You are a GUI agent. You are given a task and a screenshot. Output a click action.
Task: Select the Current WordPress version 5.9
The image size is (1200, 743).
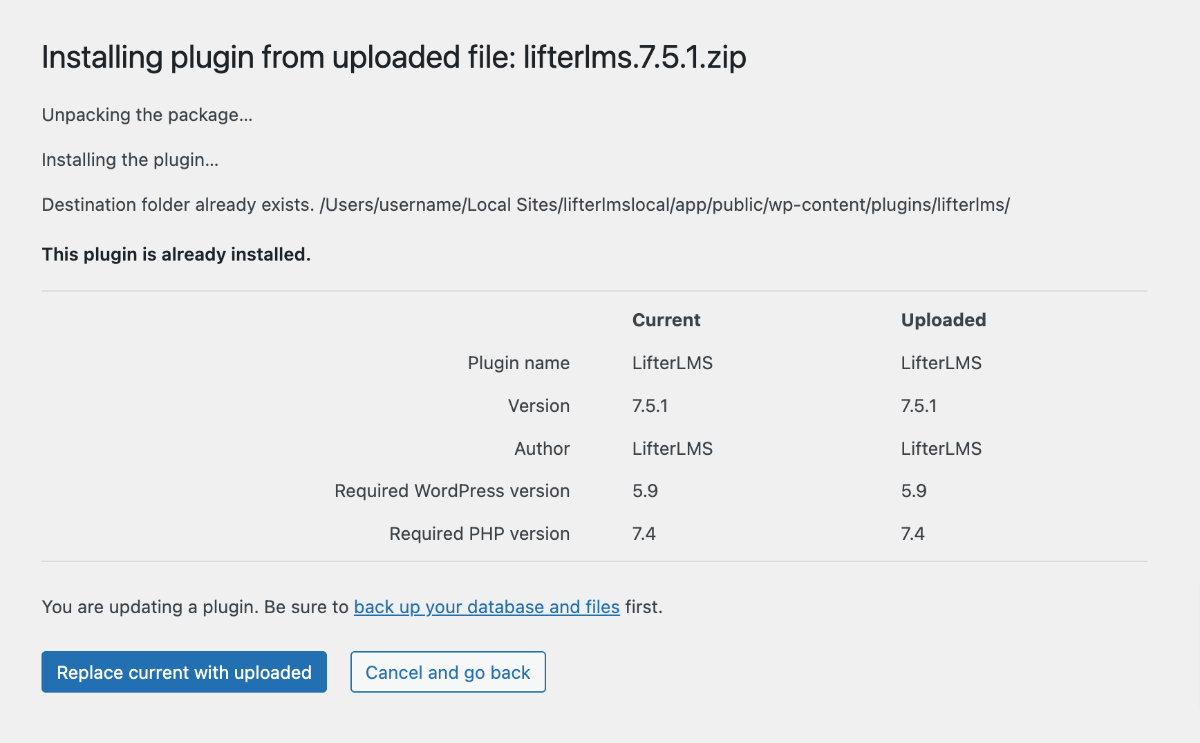coord(645,491)
